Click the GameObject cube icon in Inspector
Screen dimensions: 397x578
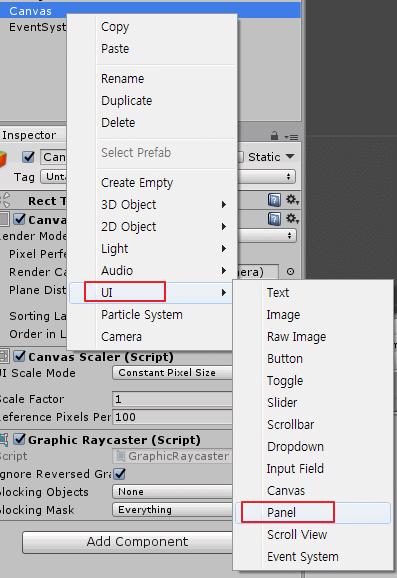click(3, 159)
